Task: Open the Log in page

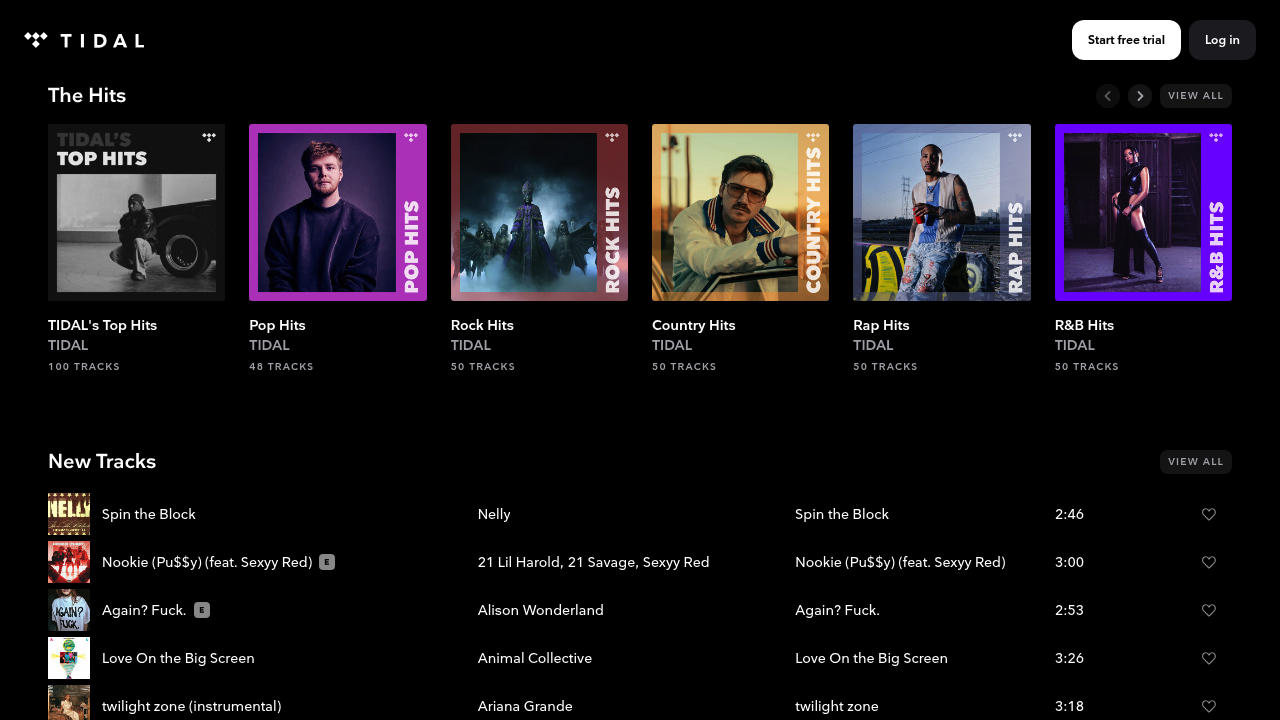Action: click(1221, 40)
